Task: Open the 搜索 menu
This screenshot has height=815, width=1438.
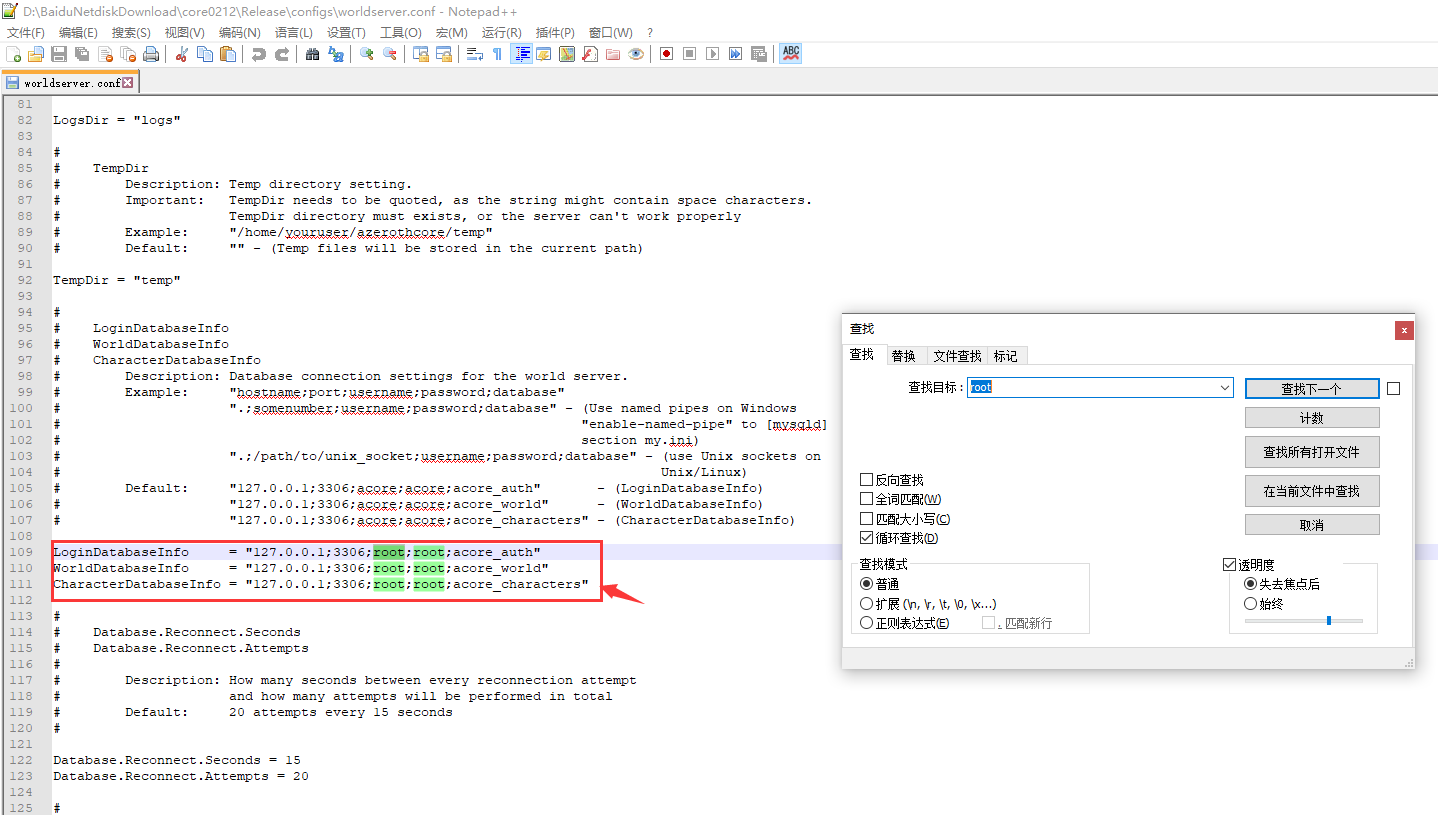Action: pos(131,33)
